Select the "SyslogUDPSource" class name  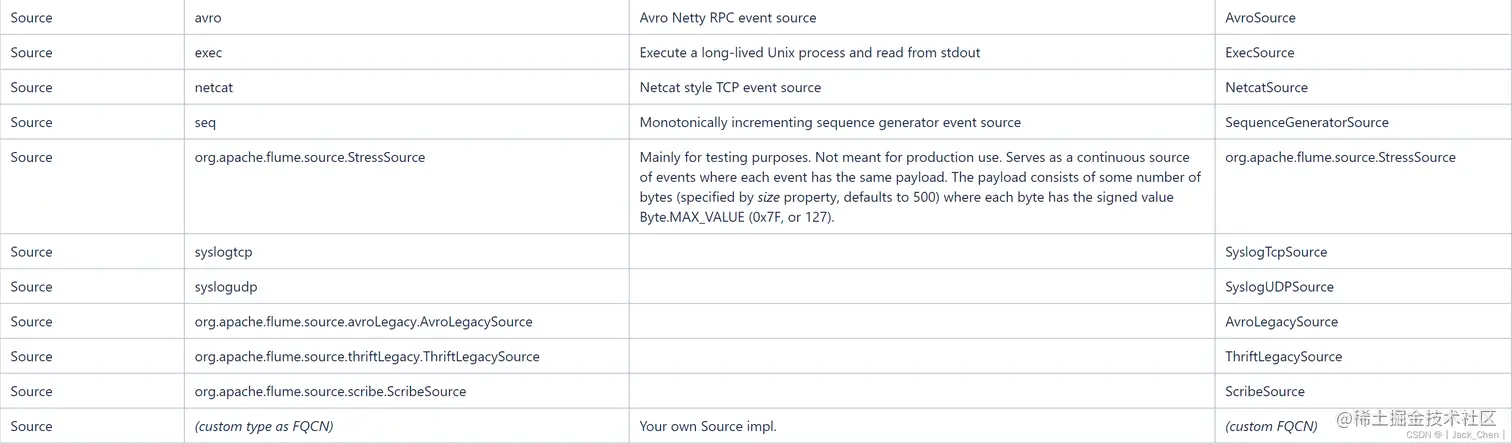click(1279, 287)
